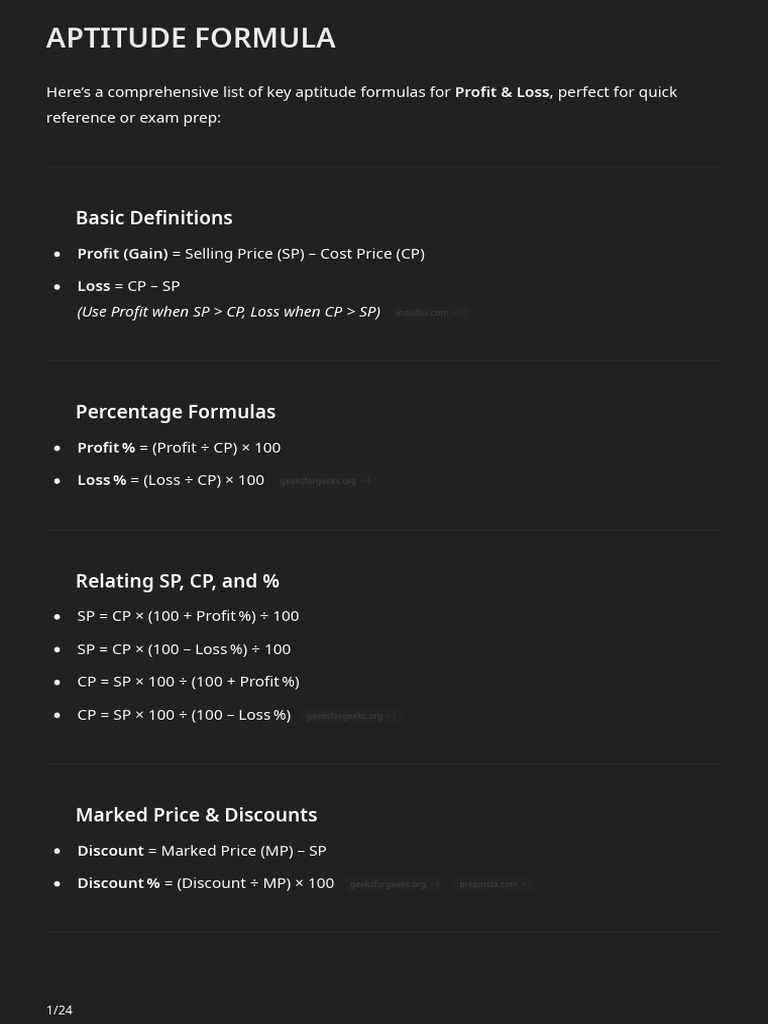
Task: Click the 1/24 page indicator
Action: point(59,1010)
